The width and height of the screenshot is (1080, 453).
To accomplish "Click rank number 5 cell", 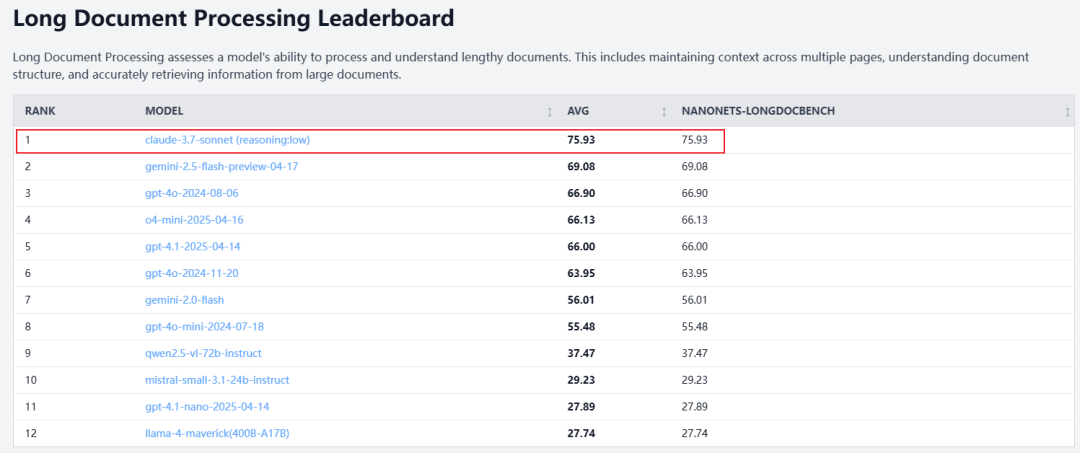I will pyautogui.click(x=28, y=246).
